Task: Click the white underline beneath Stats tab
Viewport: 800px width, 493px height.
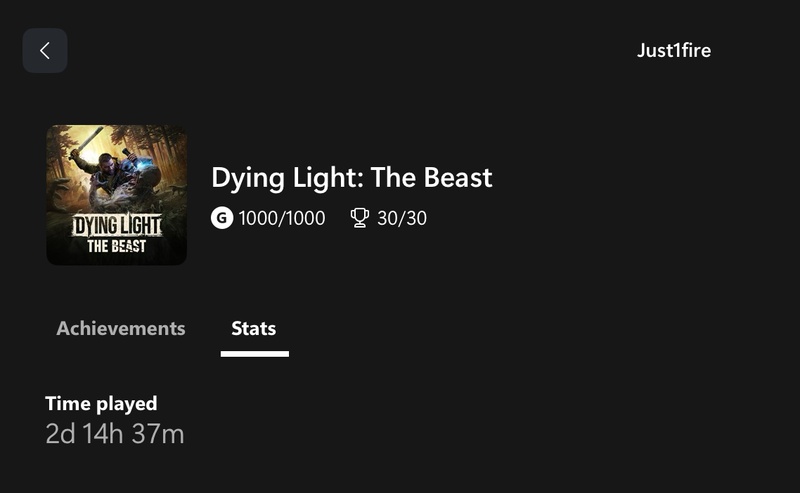Action: pyautogui.click(x=255, y=353)
